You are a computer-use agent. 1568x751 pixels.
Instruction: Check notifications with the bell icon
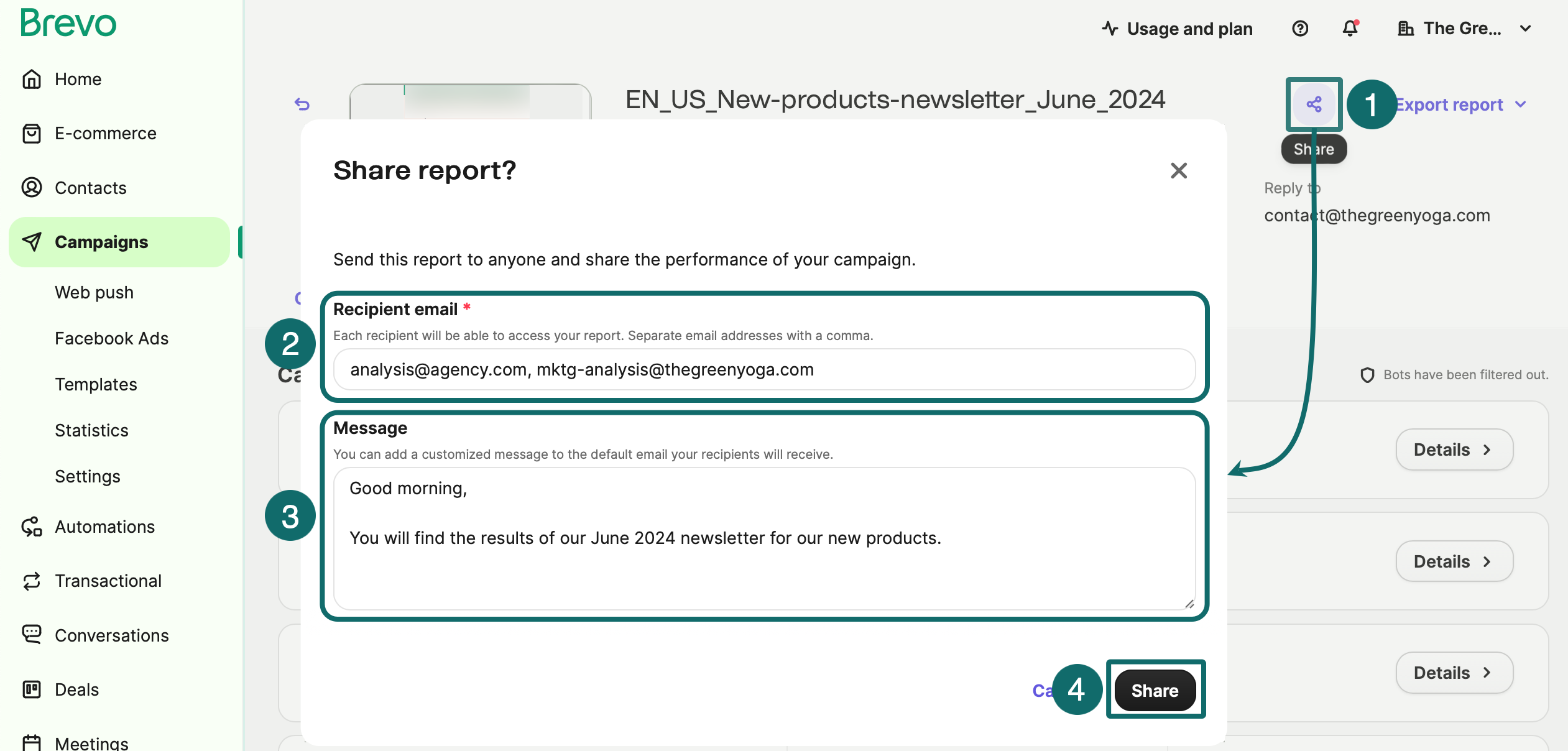tap(1349, 29)
